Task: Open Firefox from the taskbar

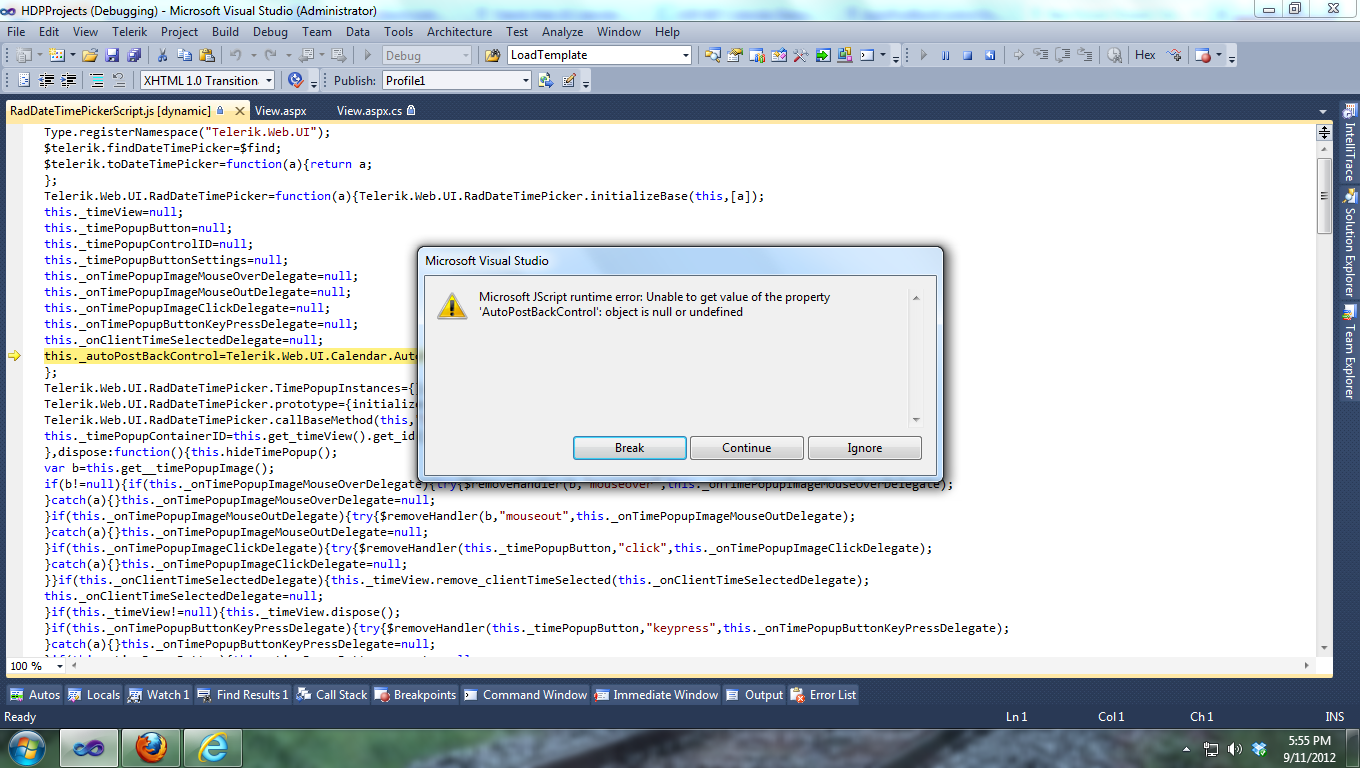Action: pyautogui.click(x=151, y=748)
